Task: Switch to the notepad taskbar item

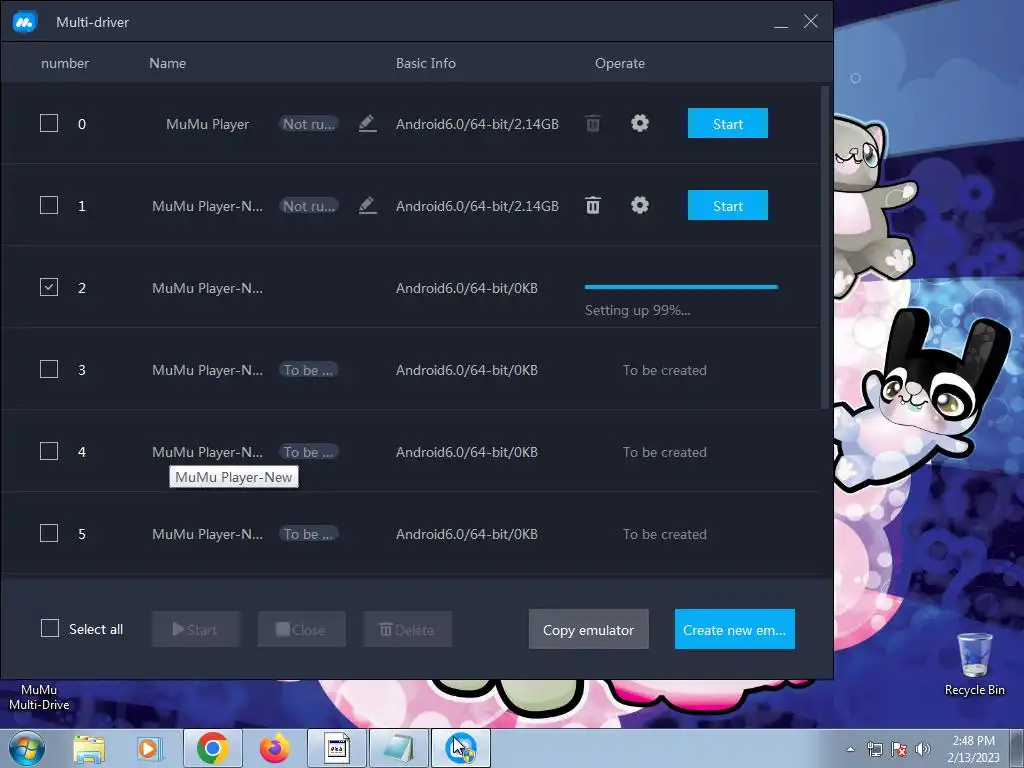Action: [398, 748]
